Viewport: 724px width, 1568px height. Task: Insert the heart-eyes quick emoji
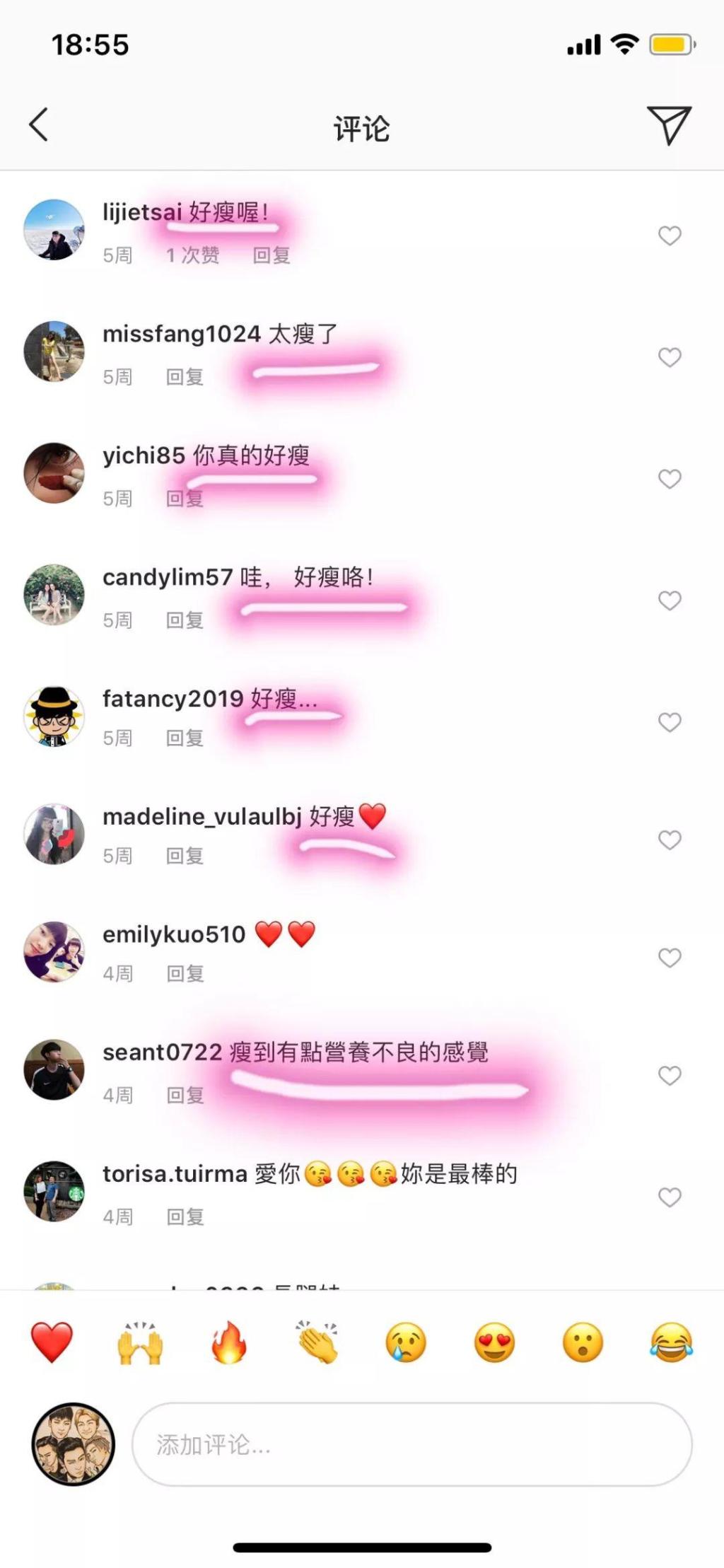[494, 1342]
